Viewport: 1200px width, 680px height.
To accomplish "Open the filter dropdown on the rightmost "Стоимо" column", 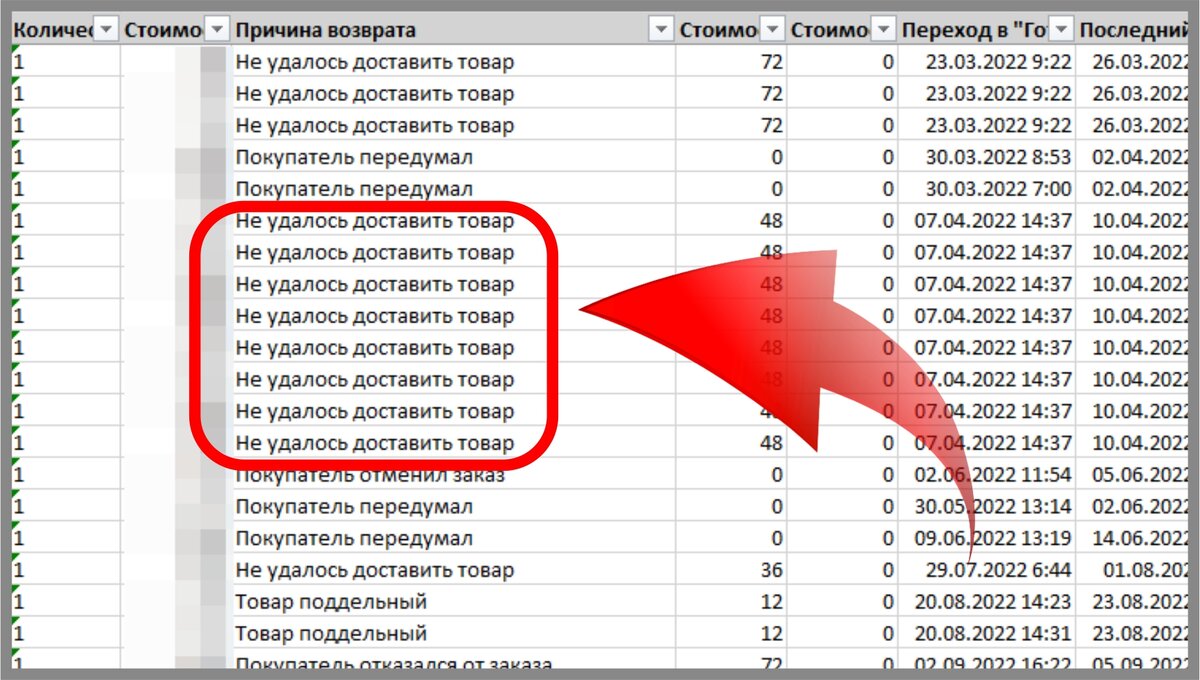I will click(881, 30).
